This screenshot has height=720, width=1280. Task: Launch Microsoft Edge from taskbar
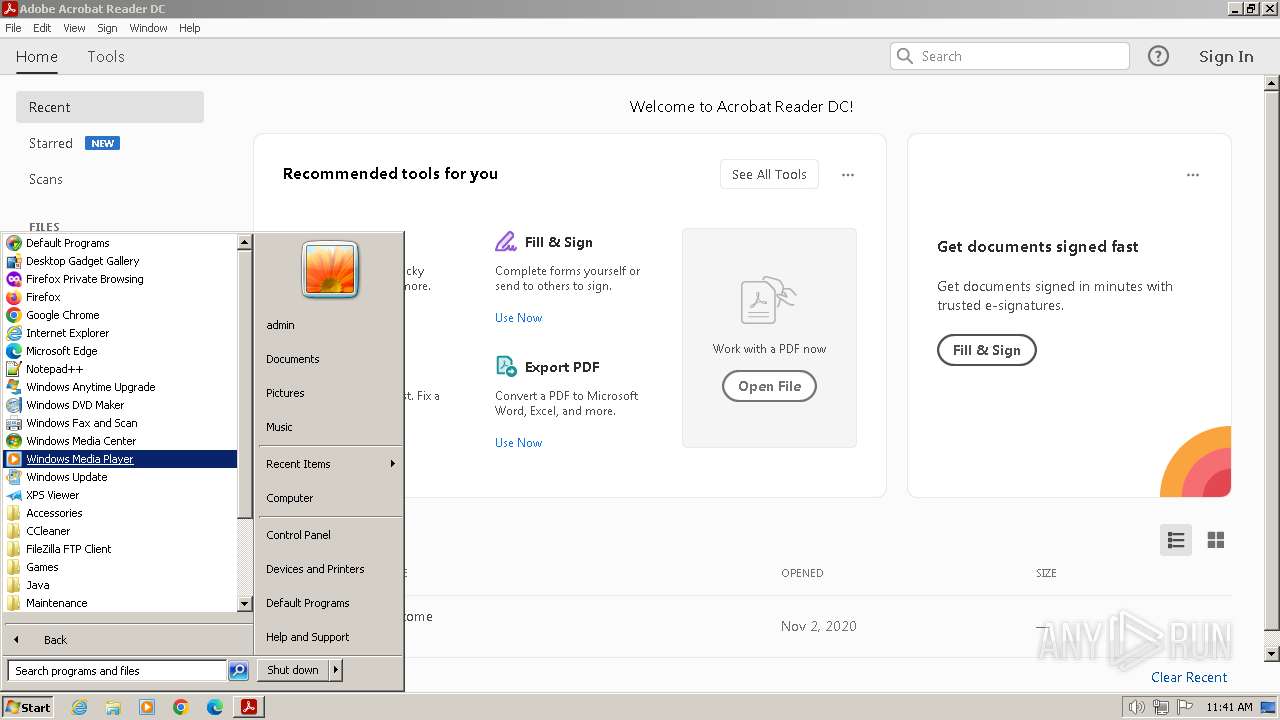click(x=215, y=707)
